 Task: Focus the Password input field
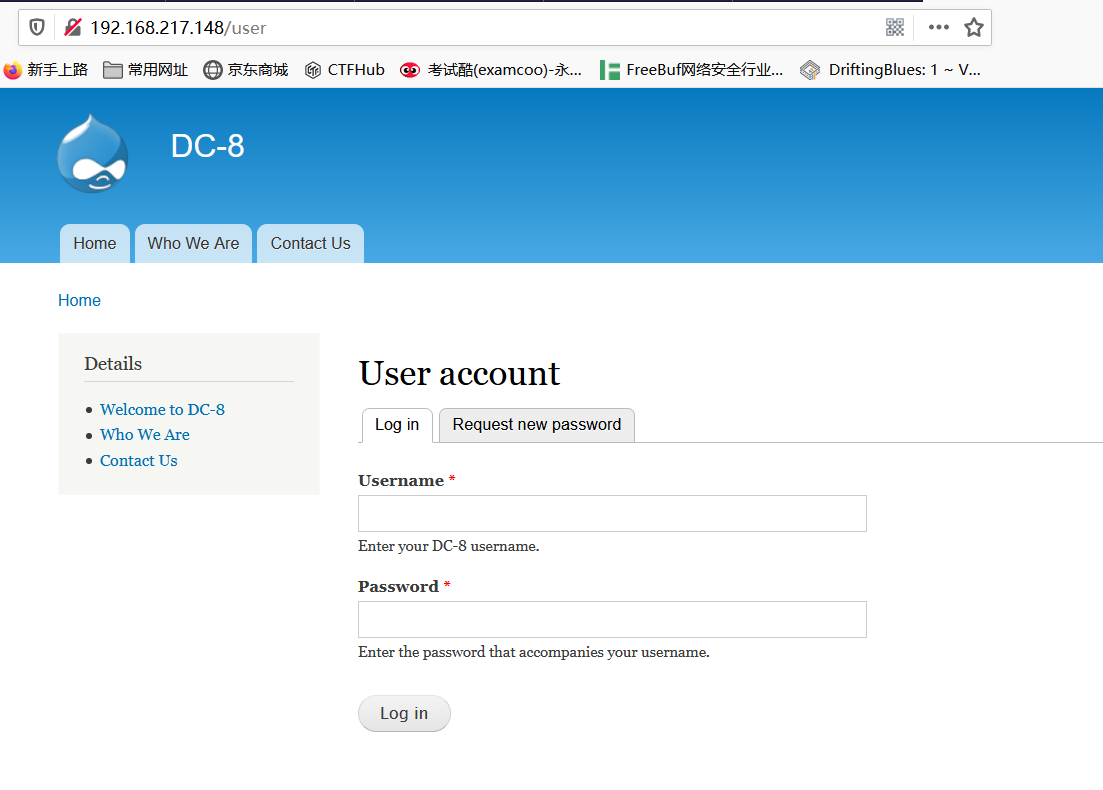(x=612, y=619)
